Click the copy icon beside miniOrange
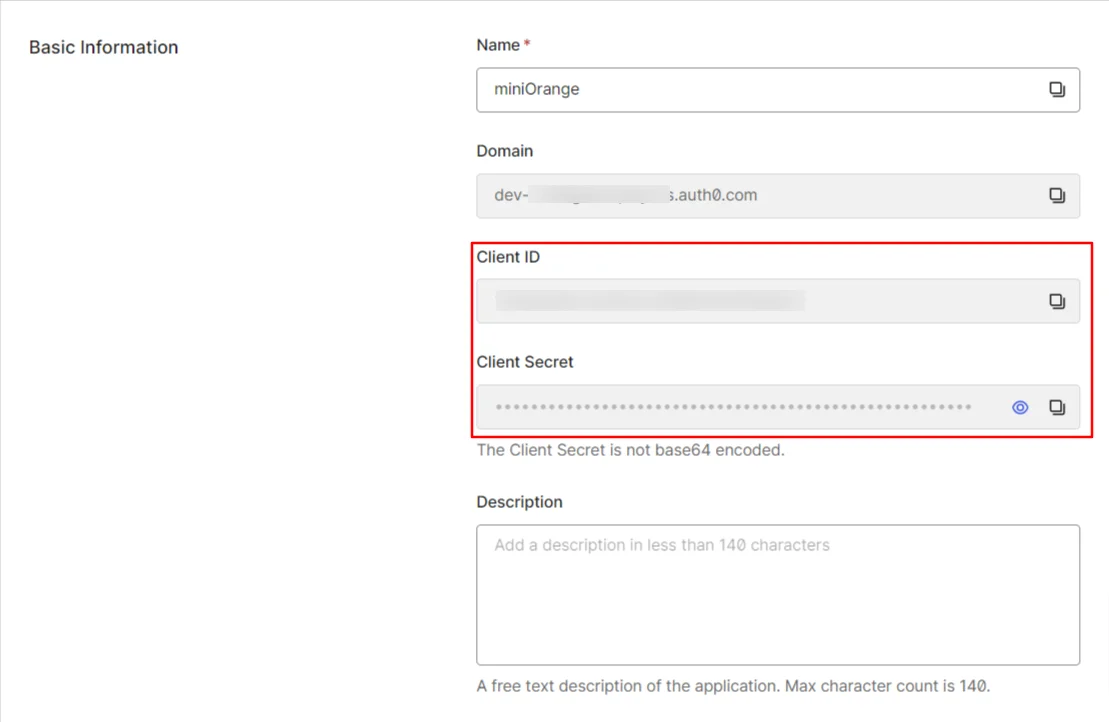This screenshot has width=1109, height=722. tap(1057, 89)
